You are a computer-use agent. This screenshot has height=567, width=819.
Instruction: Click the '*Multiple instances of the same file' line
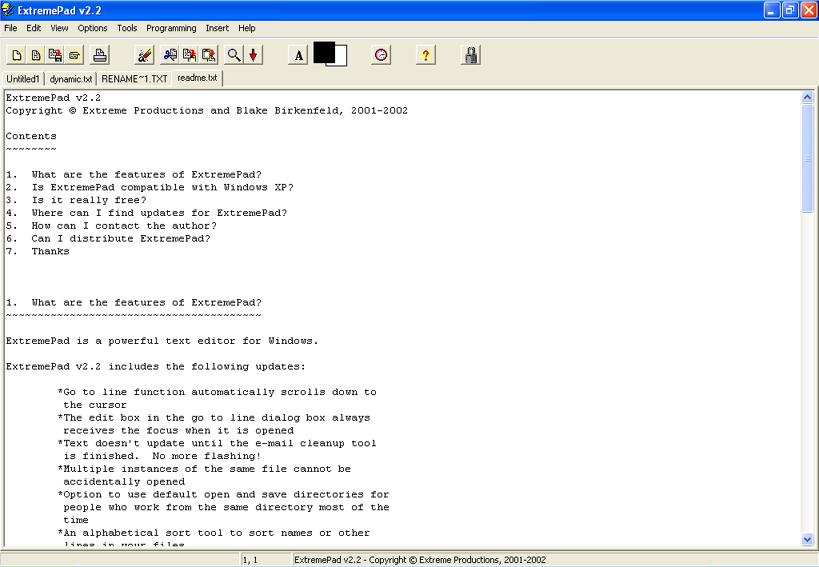204,469
